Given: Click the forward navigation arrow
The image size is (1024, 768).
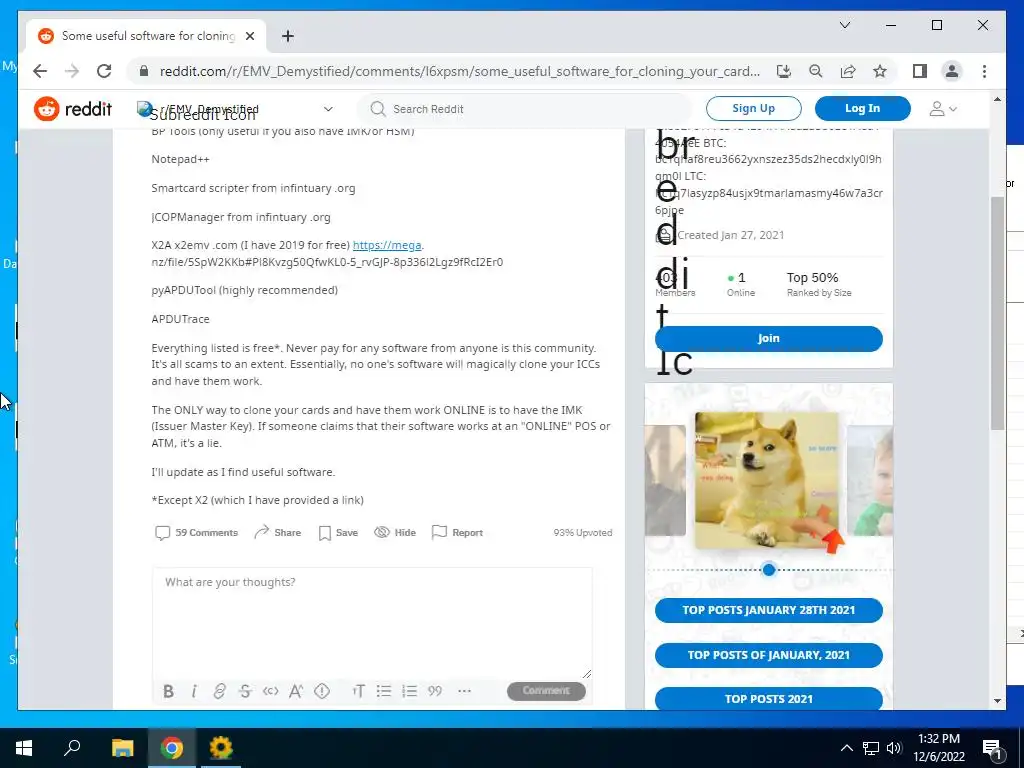Looking at the screenshot, I should click(x=72, y=71).
